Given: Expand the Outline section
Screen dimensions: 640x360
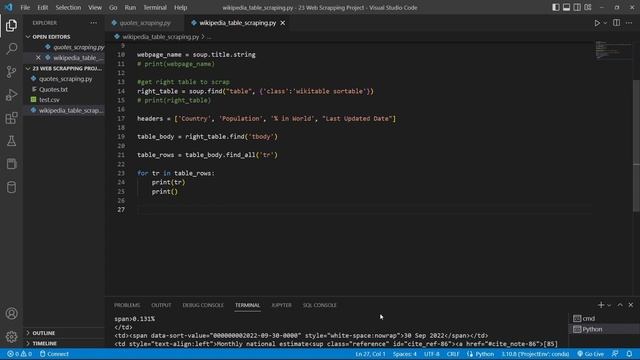Looking at the screenshot, I should click(64, 333).
